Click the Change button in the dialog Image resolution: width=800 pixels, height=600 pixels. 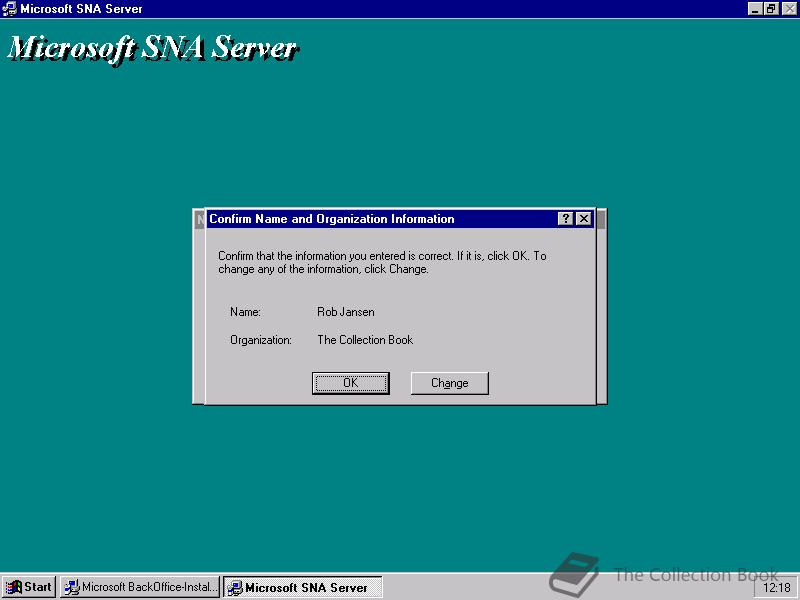[449, 383]
